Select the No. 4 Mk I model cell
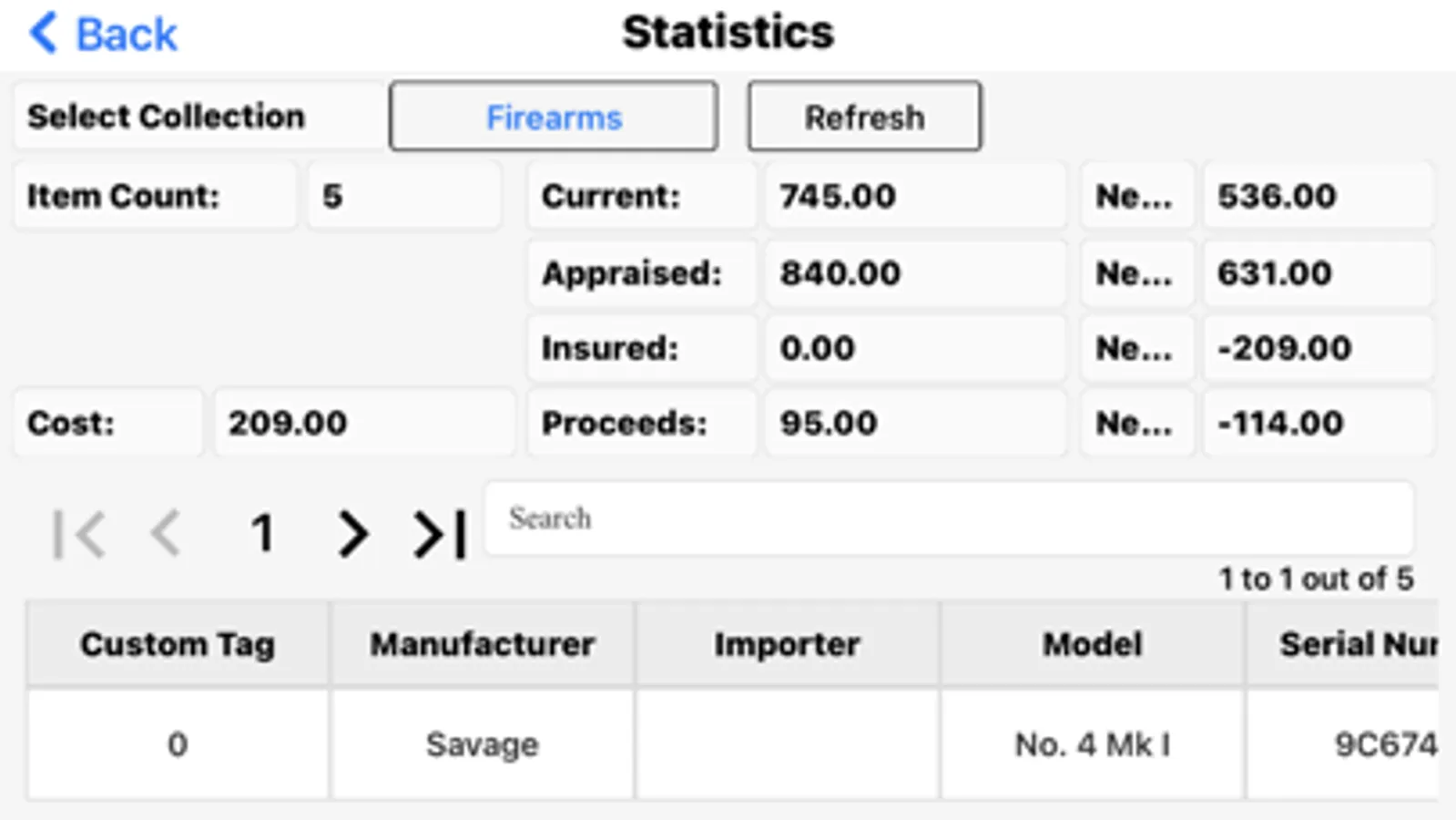Viewport: 1456px width, 820px height. [1092, 744]
